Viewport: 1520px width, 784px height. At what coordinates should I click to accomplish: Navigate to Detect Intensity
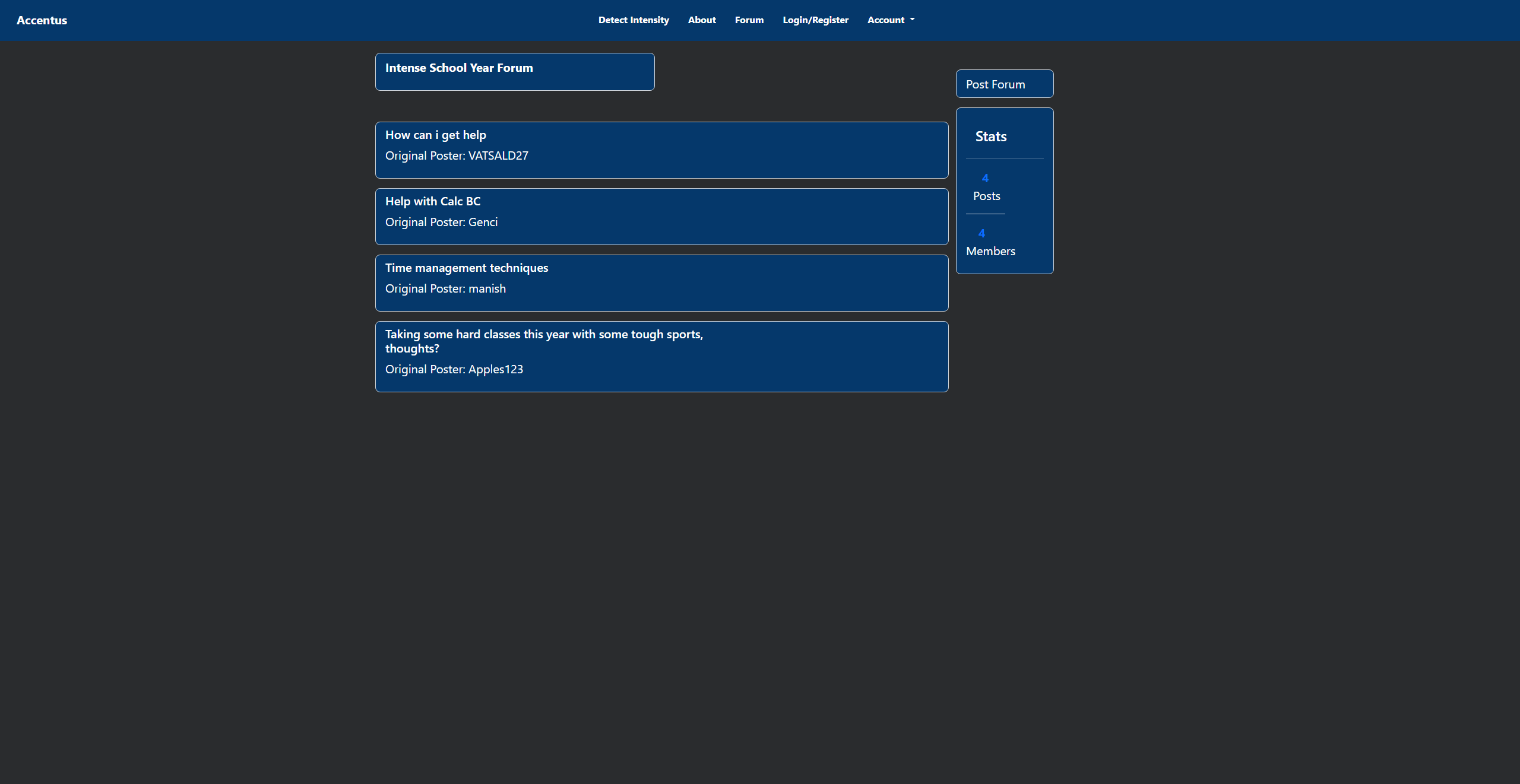tap(633, 20)
